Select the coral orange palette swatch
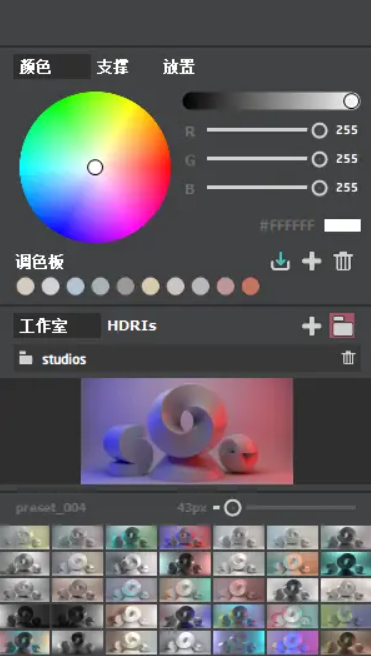The width and height of the screenshot is (371, 656). pos(251,287)
